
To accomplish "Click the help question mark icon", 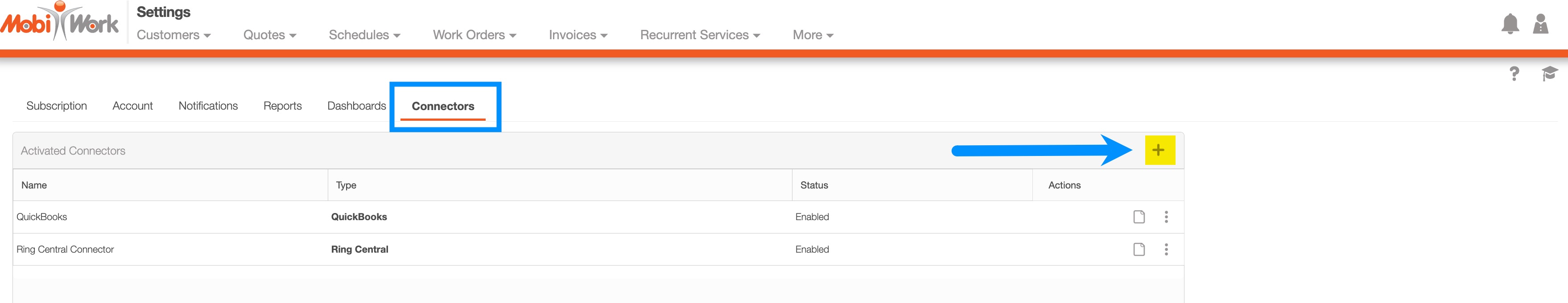I will point(1514,74).
